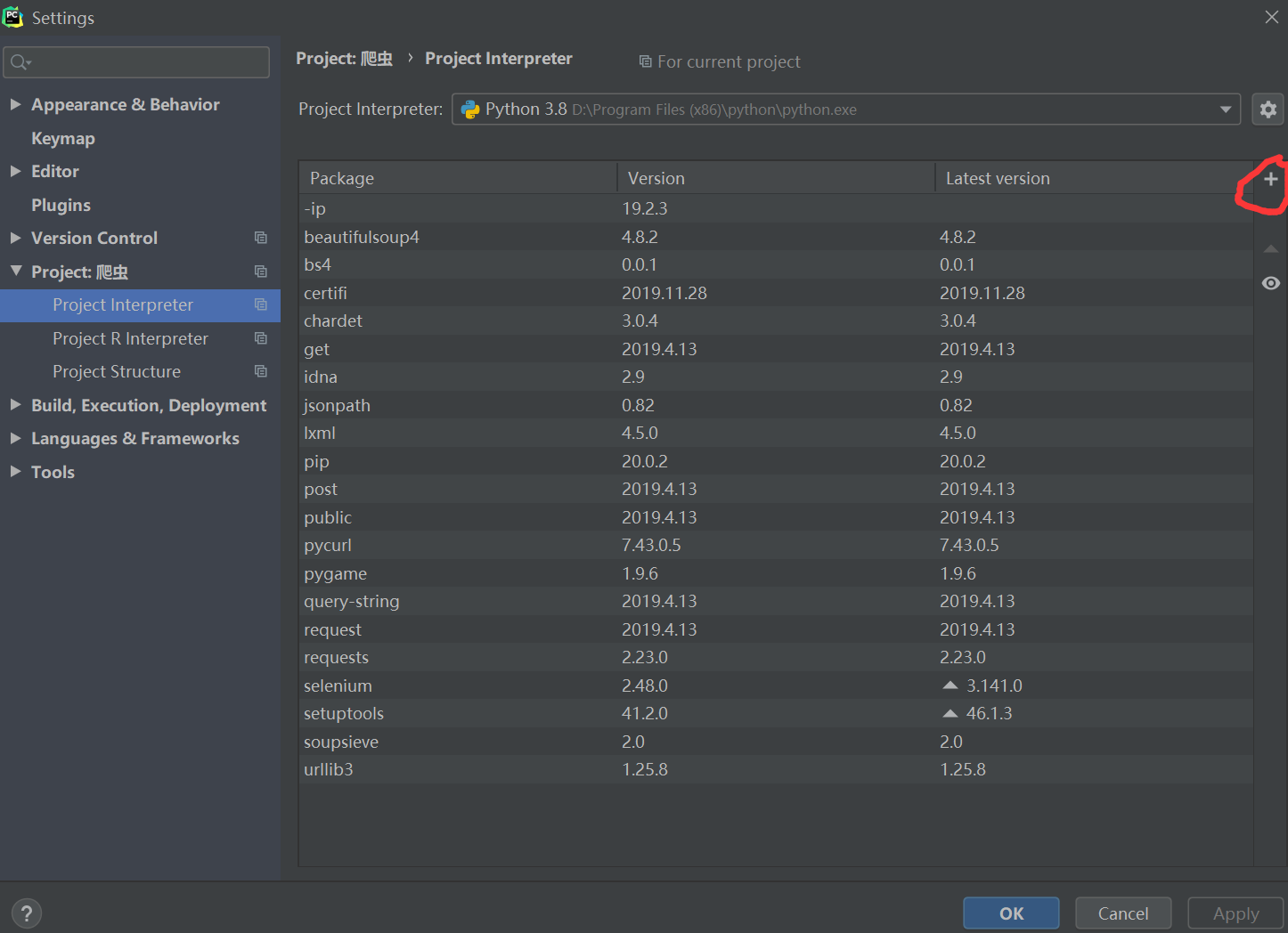Collapse the Project 爬虫 section
Viewport: 1288px width, 933px height.
coord(15,271)
